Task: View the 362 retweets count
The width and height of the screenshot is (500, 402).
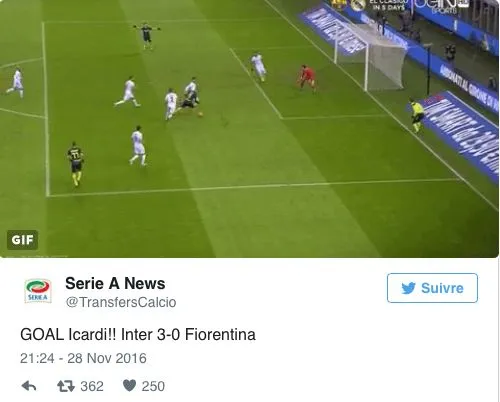Action: (92, 387)
